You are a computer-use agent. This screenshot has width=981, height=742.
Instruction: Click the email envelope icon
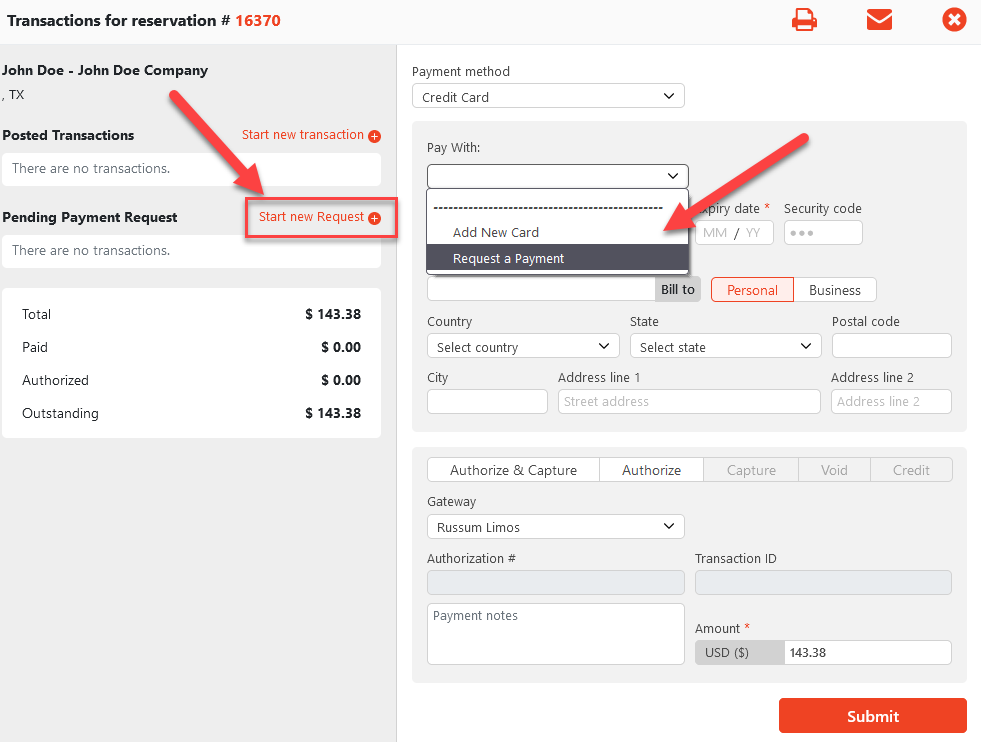pyautogui.click(x=879, y=20)
